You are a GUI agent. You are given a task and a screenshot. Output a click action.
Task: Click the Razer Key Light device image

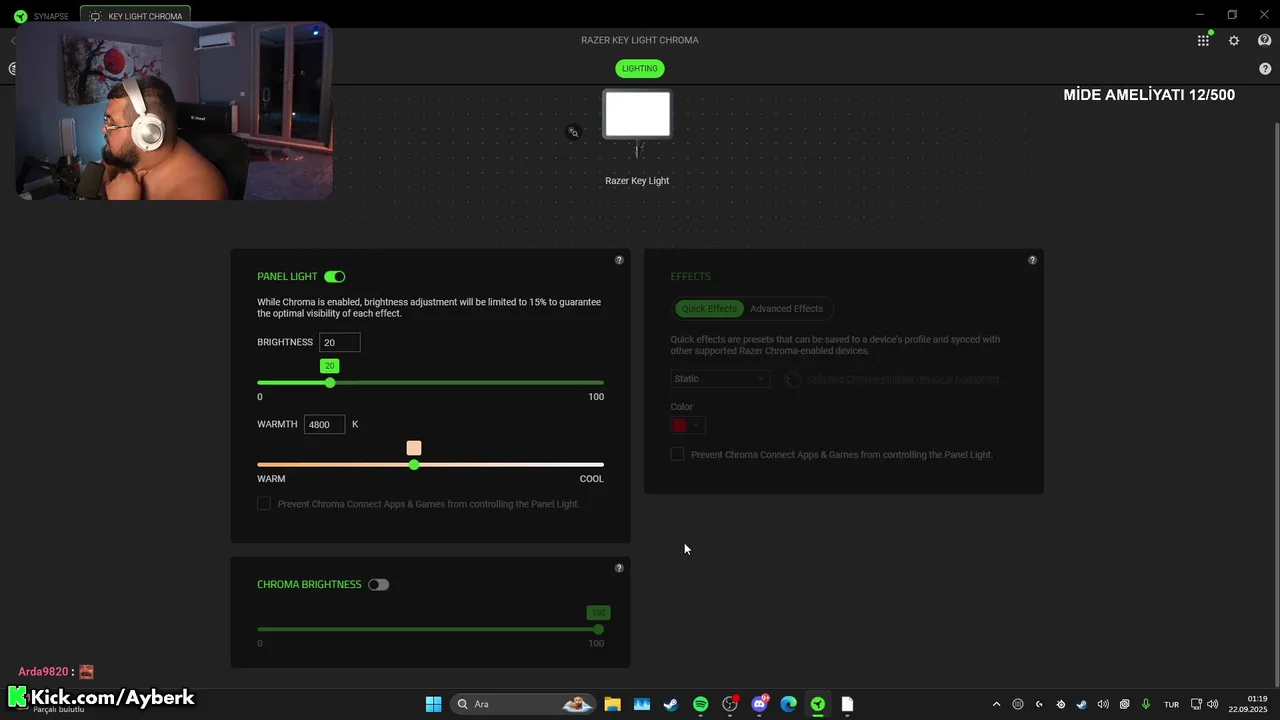pyautogui.click(x=637, y=124)
